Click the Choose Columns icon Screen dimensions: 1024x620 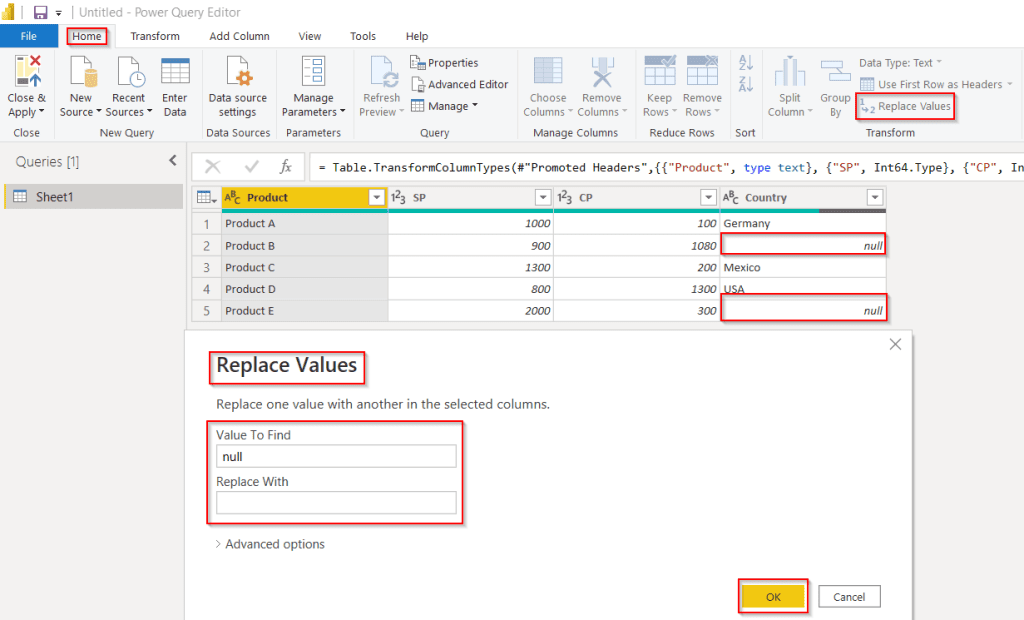548,71
